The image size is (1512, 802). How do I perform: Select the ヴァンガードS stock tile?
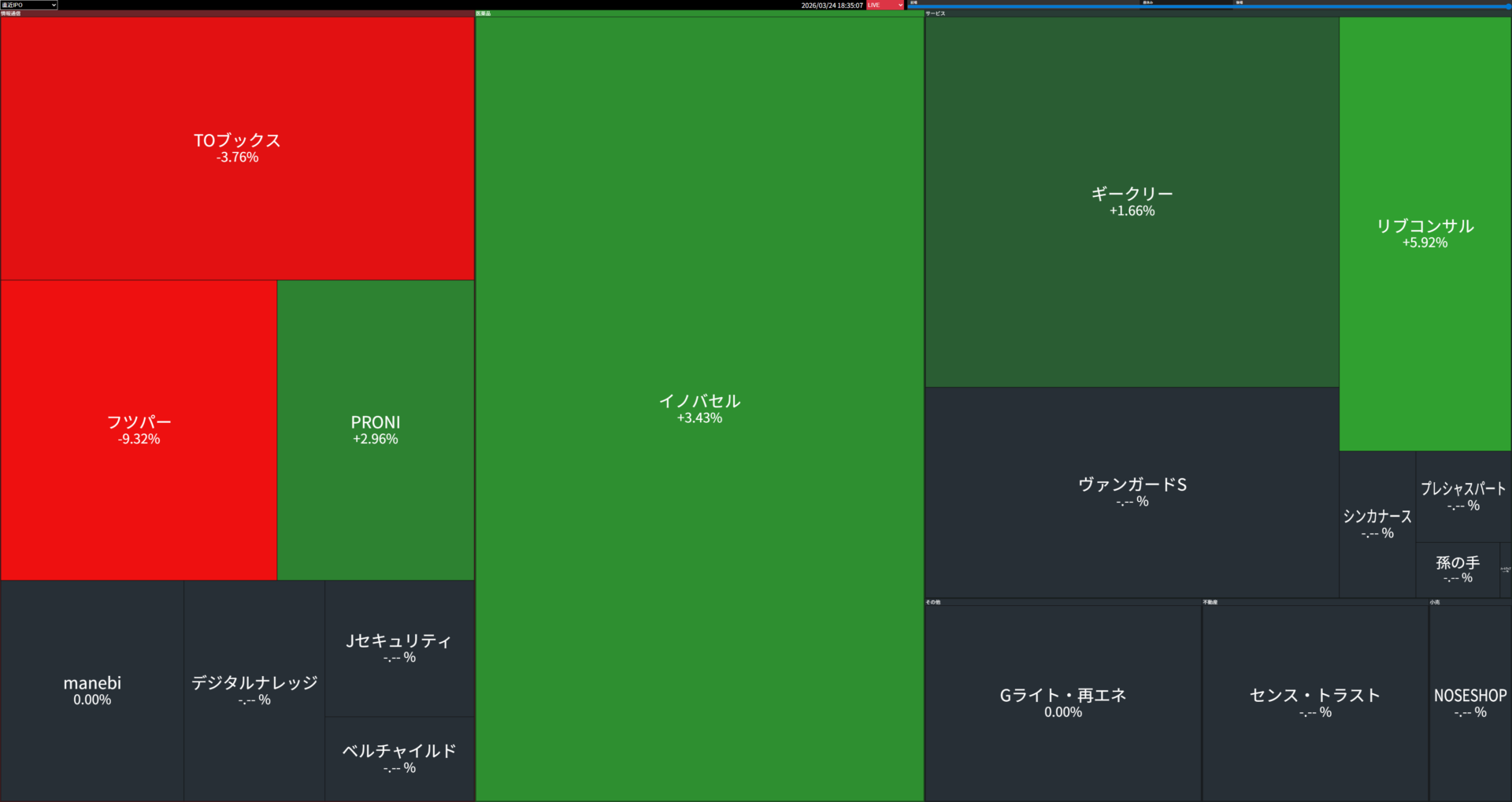pos(1132,492)
